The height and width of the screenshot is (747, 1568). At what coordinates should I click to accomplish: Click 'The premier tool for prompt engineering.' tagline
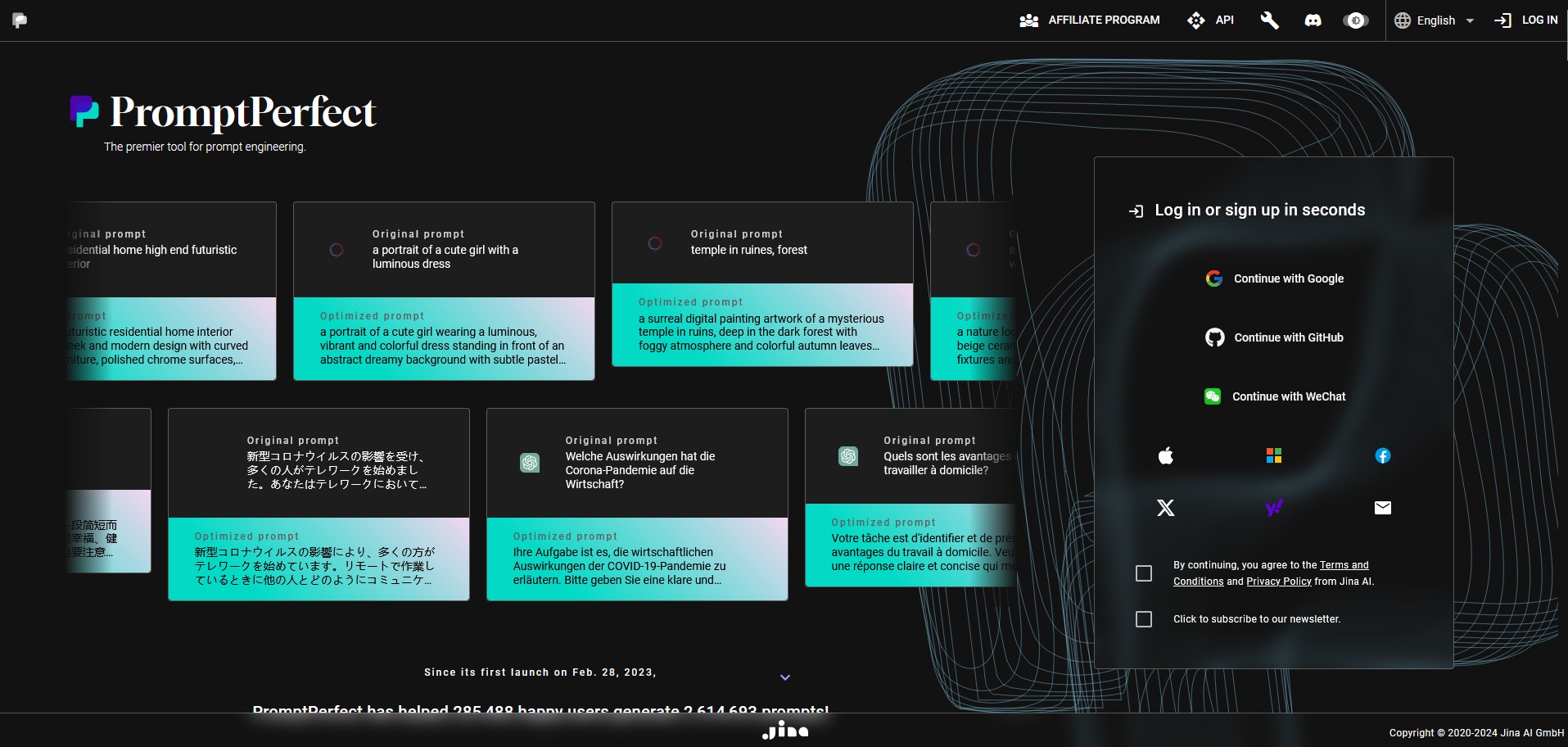pyautogui.click(x=205, y=147)
